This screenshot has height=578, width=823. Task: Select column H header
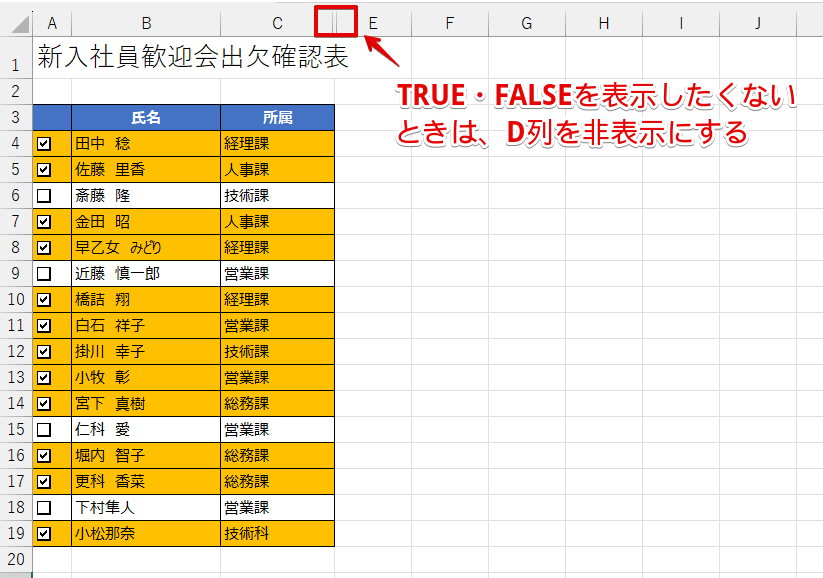point(604,24)
